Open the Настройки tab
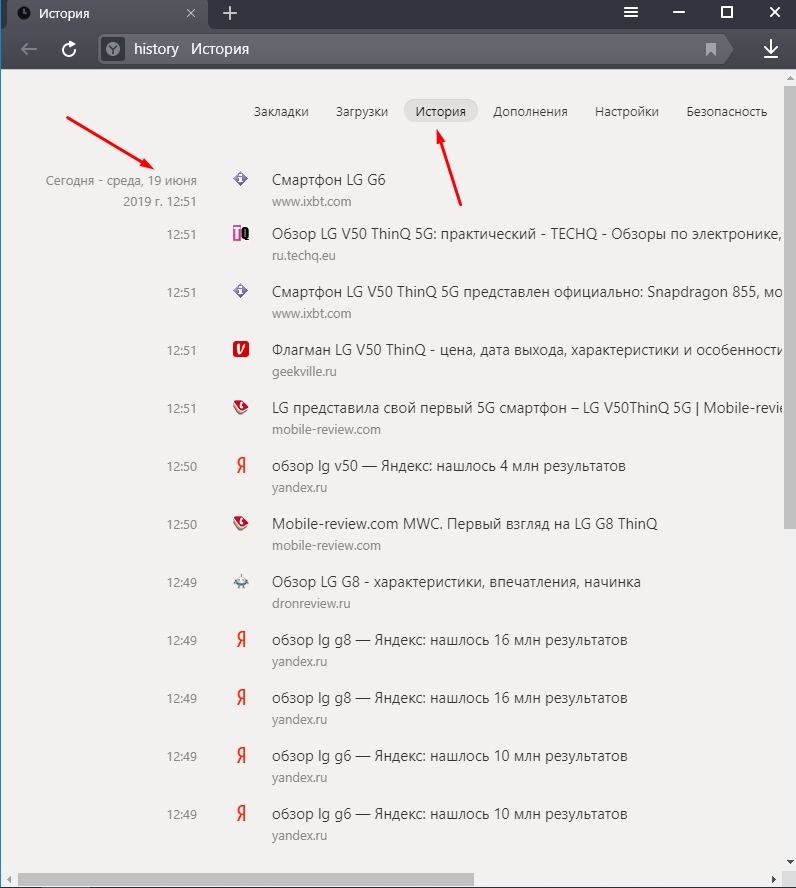Image resolution: width=796 pixels, height=888 pixels. click(627, 112)
